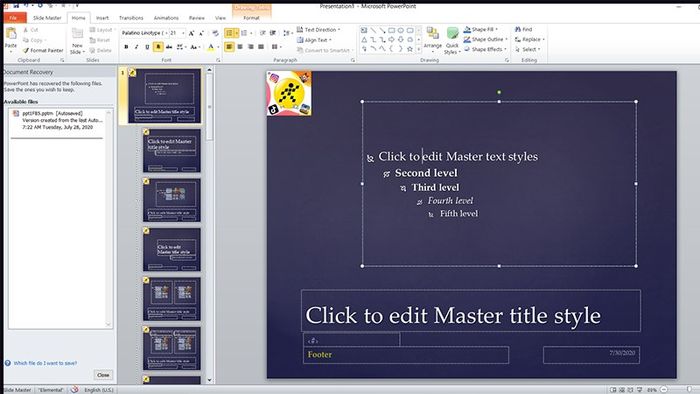Increase font size with Grow Font icon

click(x=191, y=33)
